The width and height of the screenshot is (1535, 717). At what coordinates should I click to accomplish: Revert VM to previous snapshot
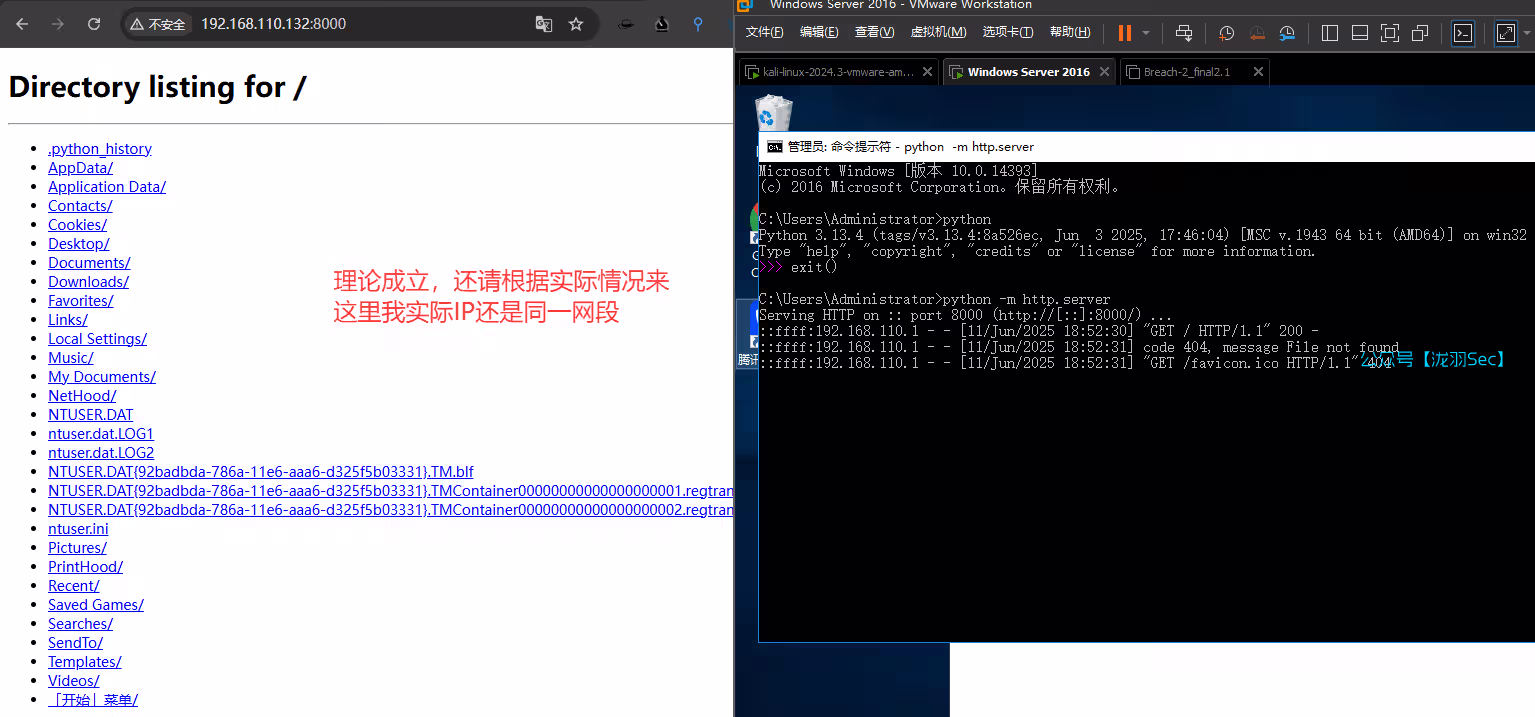[x=1257, y=33]
